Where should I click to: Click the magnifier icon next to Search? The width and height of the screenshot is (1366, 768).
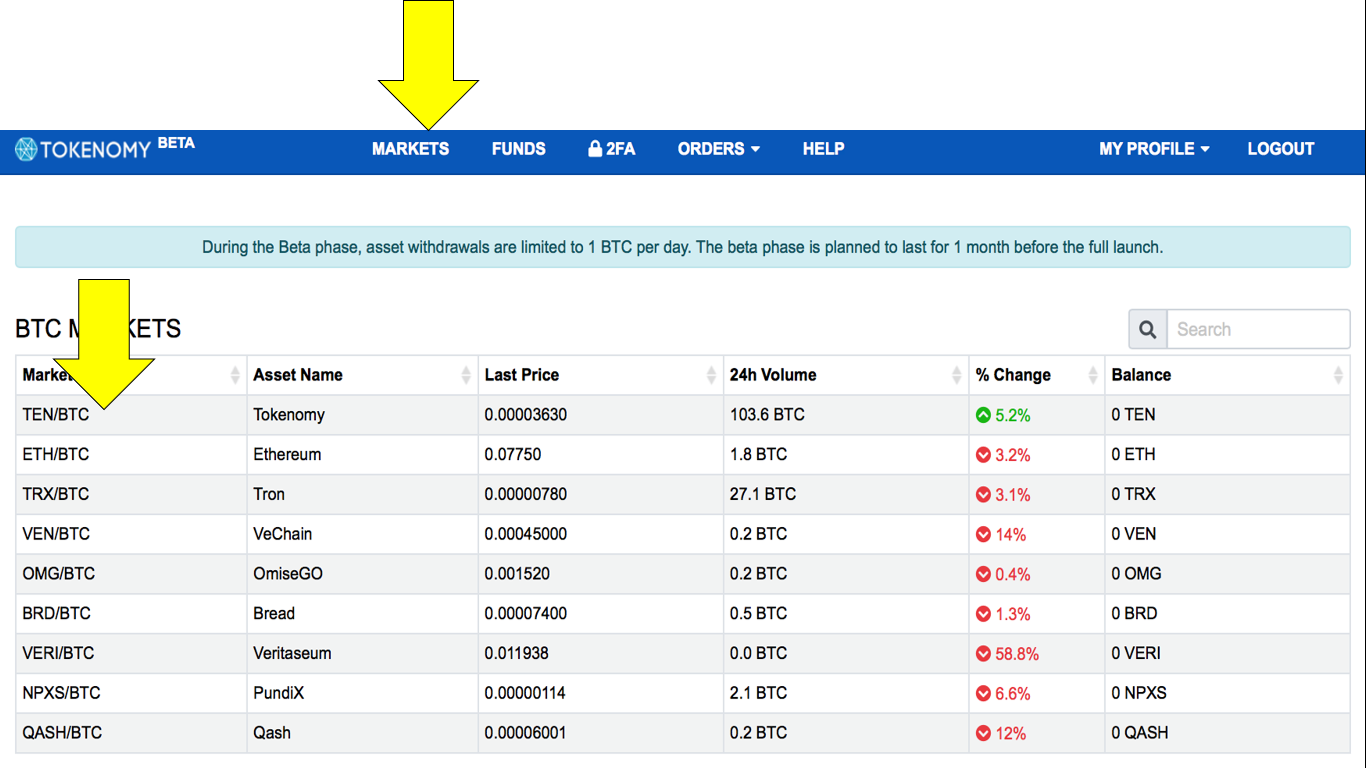pyautogui.click(x=1148, y=329)
